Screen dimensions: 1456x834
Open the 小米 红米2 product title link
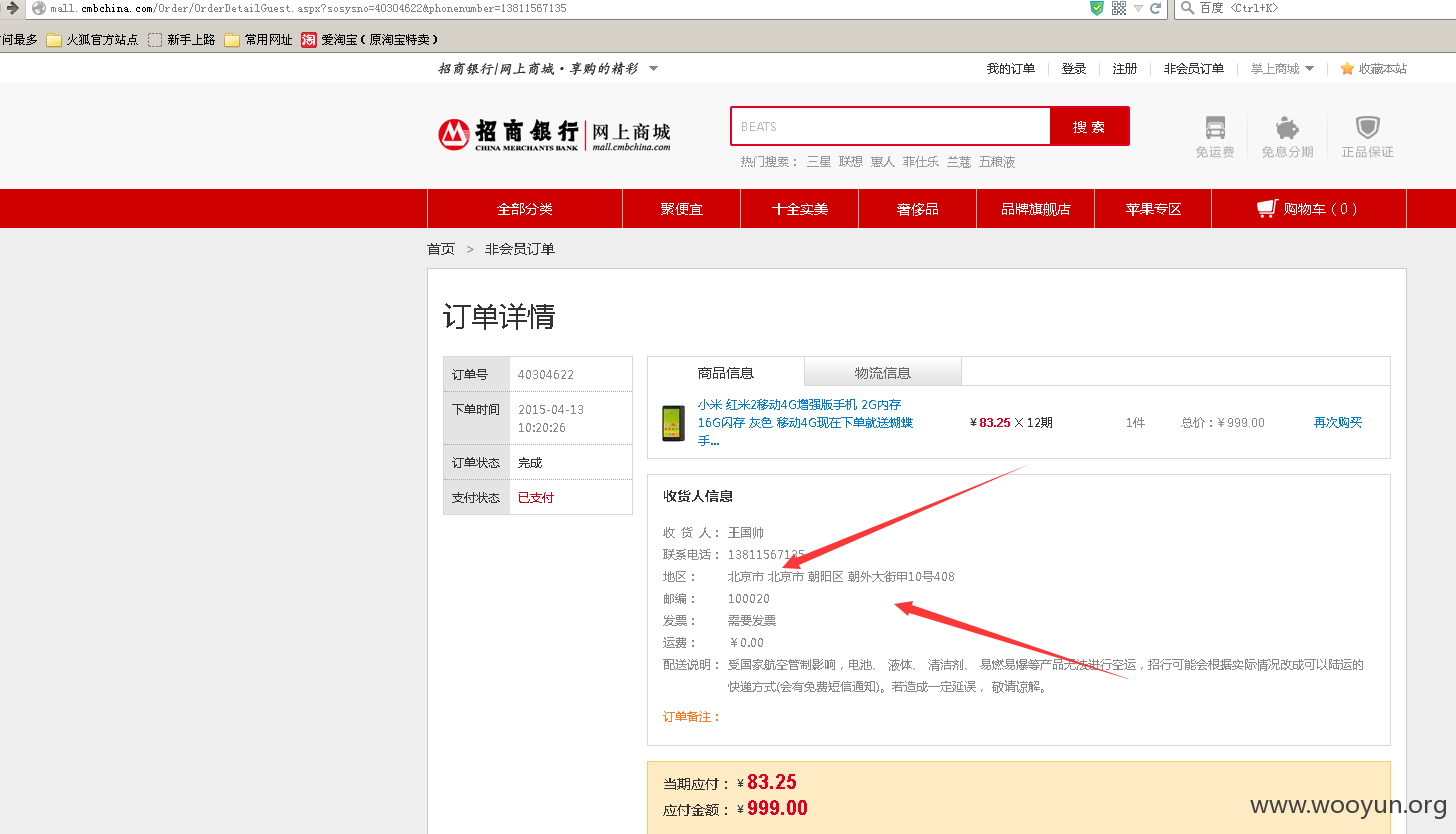[x=805, y=423]
